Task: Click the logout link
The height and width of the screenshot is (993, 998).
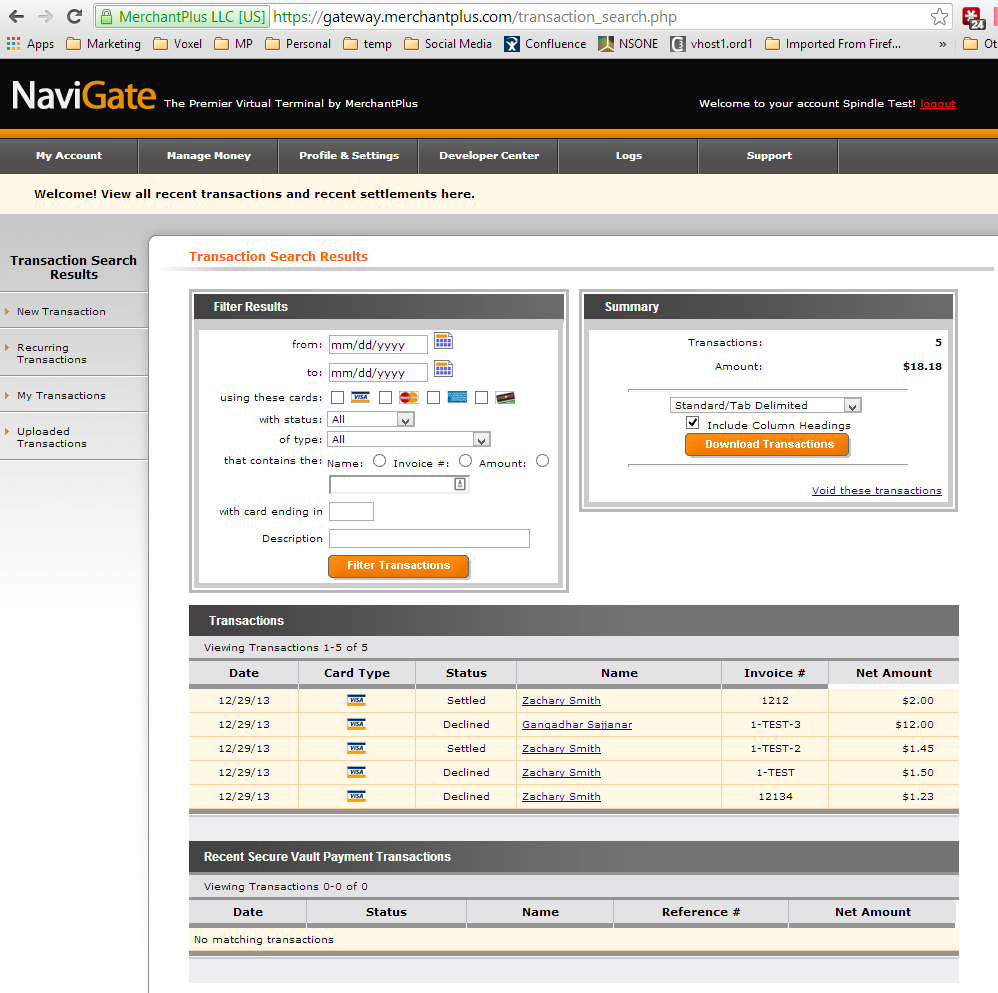Action: (x=938, y=104)
